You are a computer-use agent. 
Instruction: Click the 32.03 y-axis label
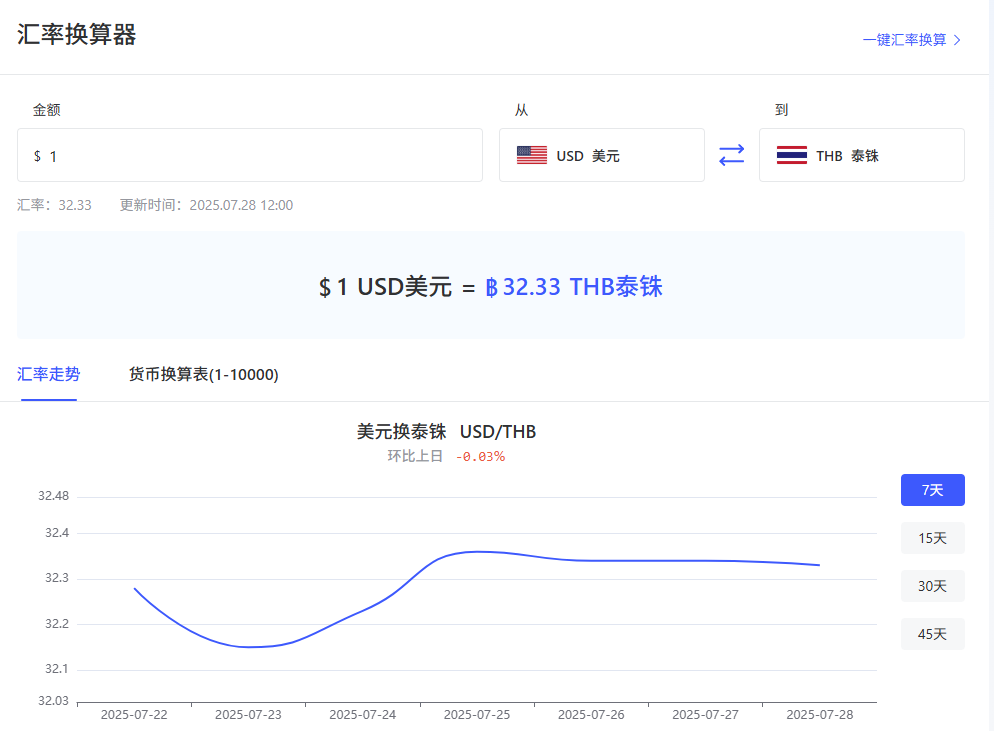click(53, 701)
